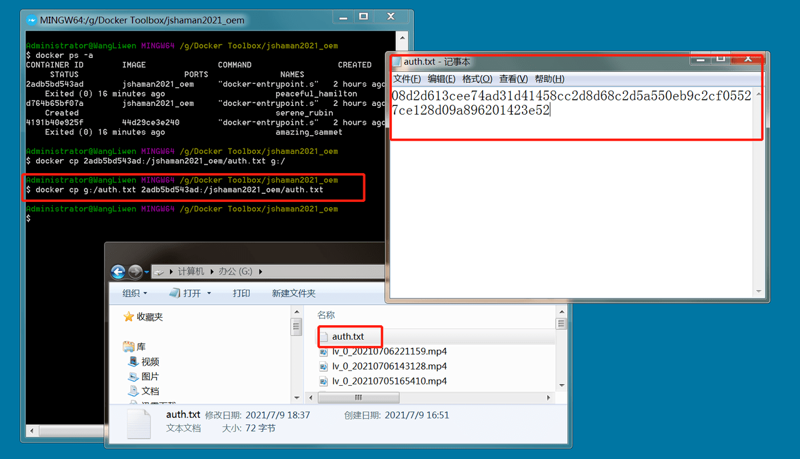Click the Explorer back arrow button

118,272
